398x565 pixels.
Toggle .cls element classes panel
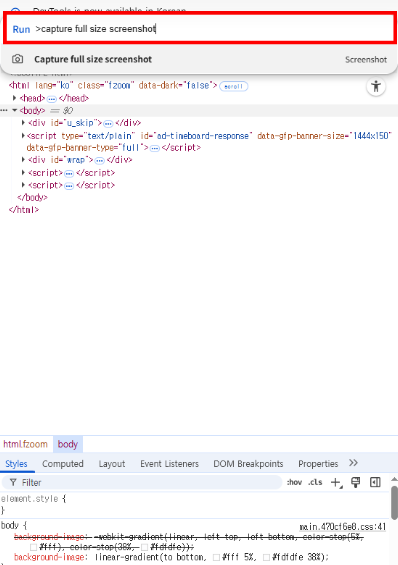click(x=315, y=482)
